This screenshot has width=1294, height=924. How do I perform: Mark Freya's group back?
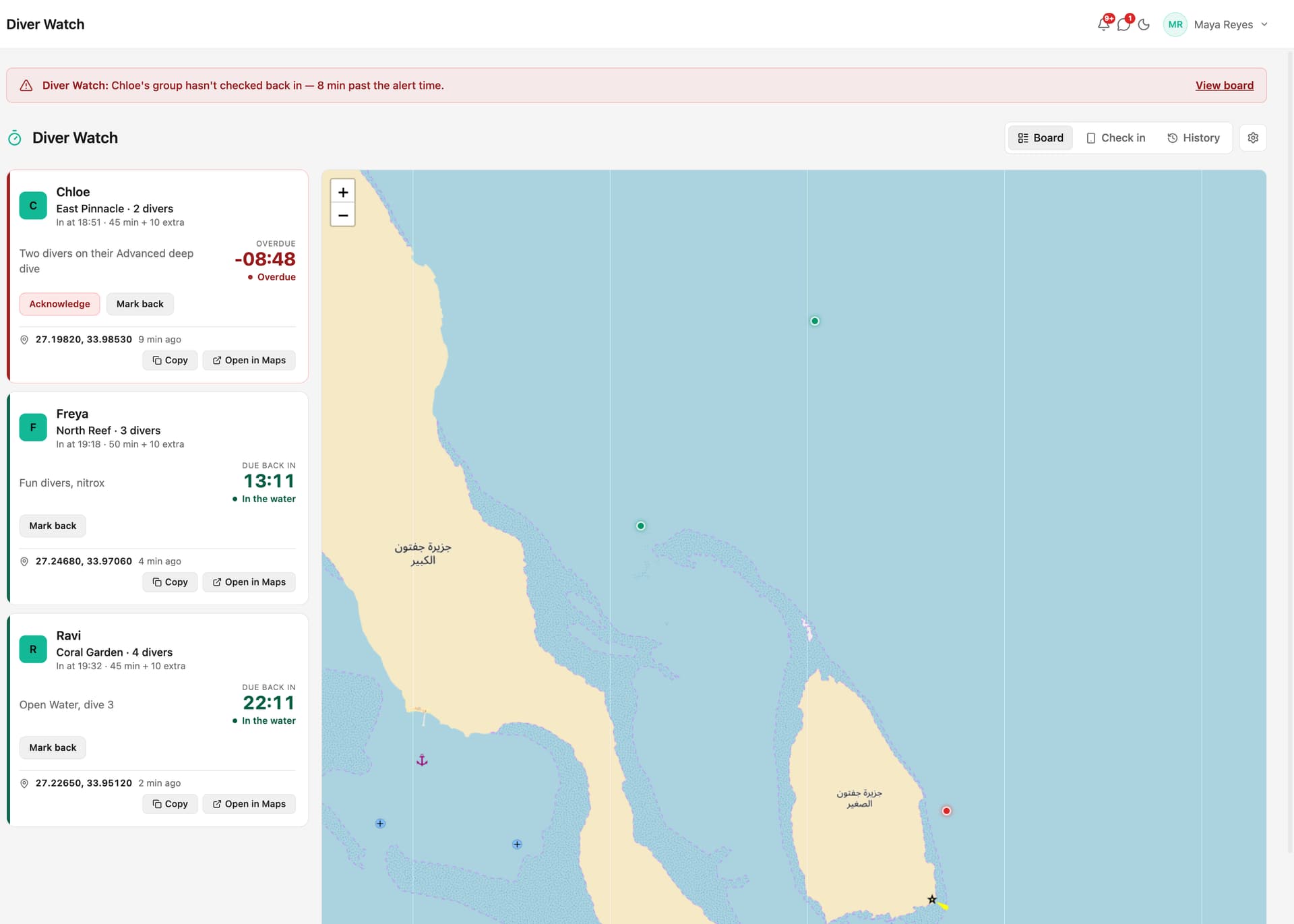[x=53, y=526]
